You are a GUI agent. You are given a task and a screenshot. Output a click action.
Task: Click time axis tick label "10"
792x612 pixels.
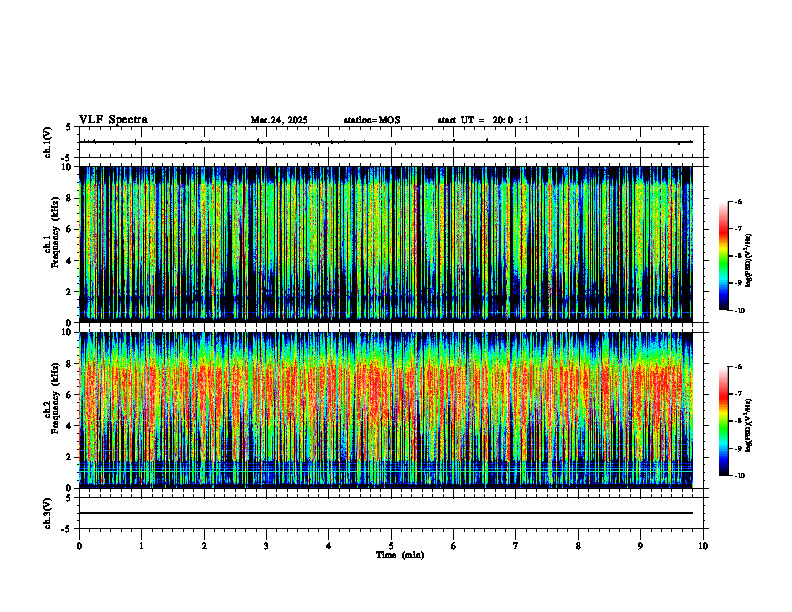tap(703, 546)
